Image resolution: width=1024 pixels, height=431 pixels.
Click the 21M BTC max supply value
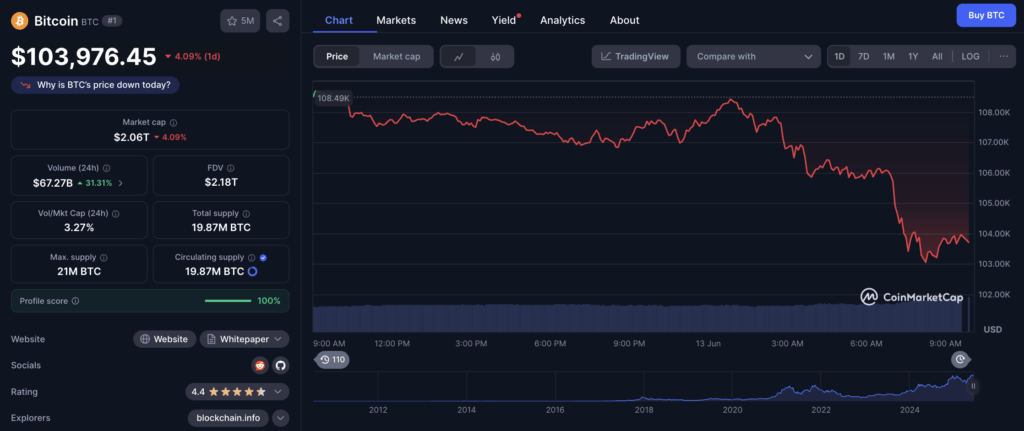click(79, 272)
